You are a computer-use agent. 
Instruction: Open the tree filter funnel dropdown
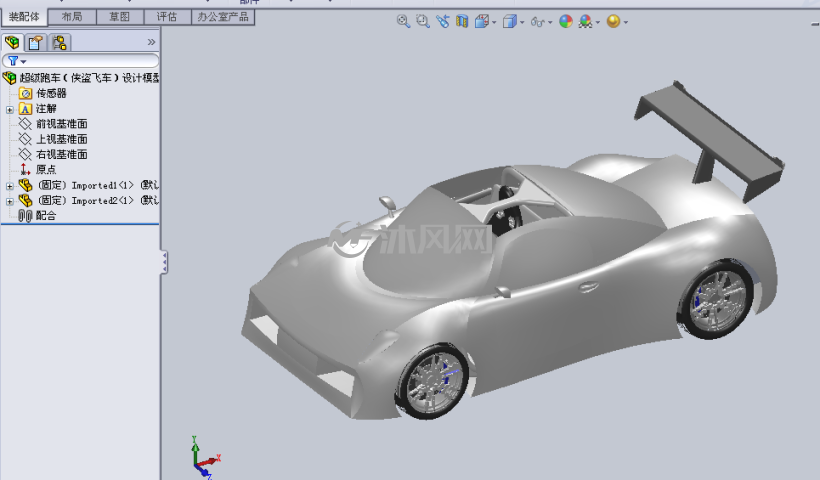(17, 61)
